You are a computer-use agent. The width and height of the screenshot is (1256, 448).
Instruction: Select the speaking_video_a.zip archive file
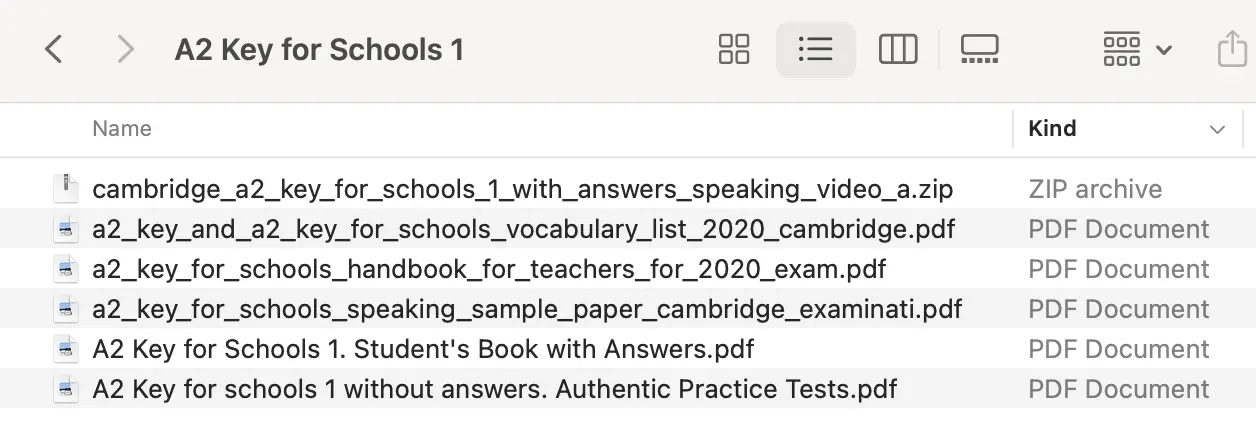522,189
